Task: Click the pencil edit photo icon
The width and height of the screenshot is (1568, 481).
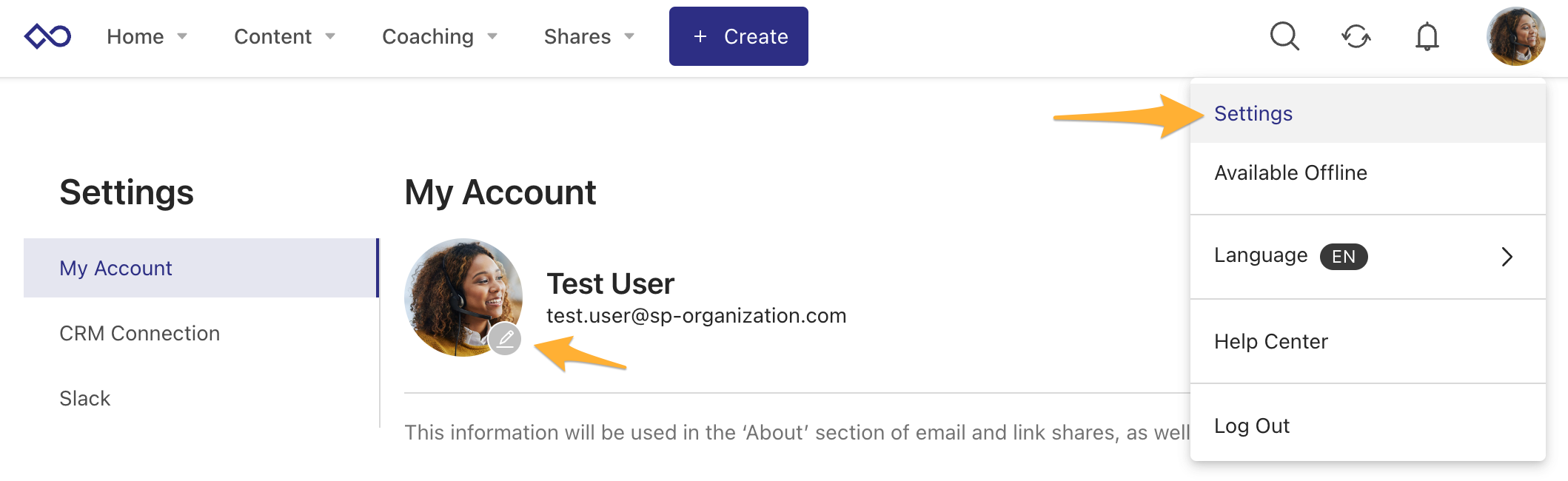Action: 506,339
